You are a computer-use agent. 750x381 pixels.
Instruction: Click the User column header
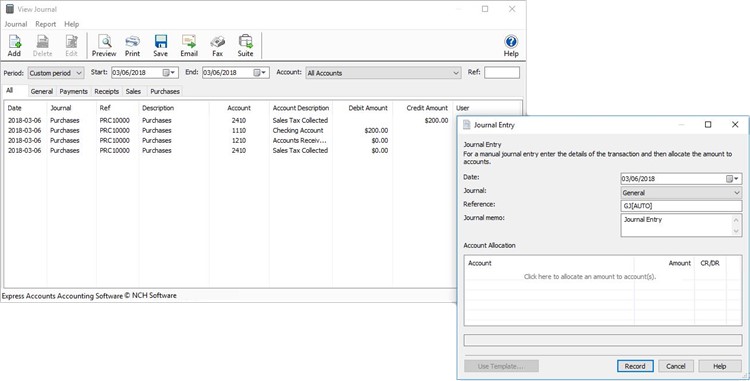(x=463, y=108)
